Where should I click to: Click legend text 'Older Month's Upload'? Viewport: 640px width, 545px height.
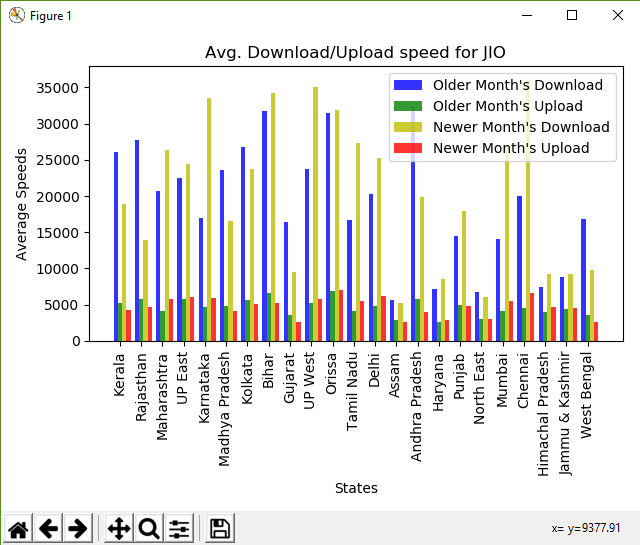(x=508, y=106)
